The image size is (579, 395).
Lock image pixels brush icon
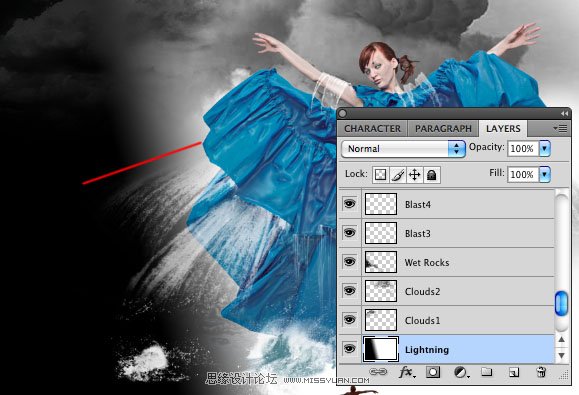(x=398, y=175)
